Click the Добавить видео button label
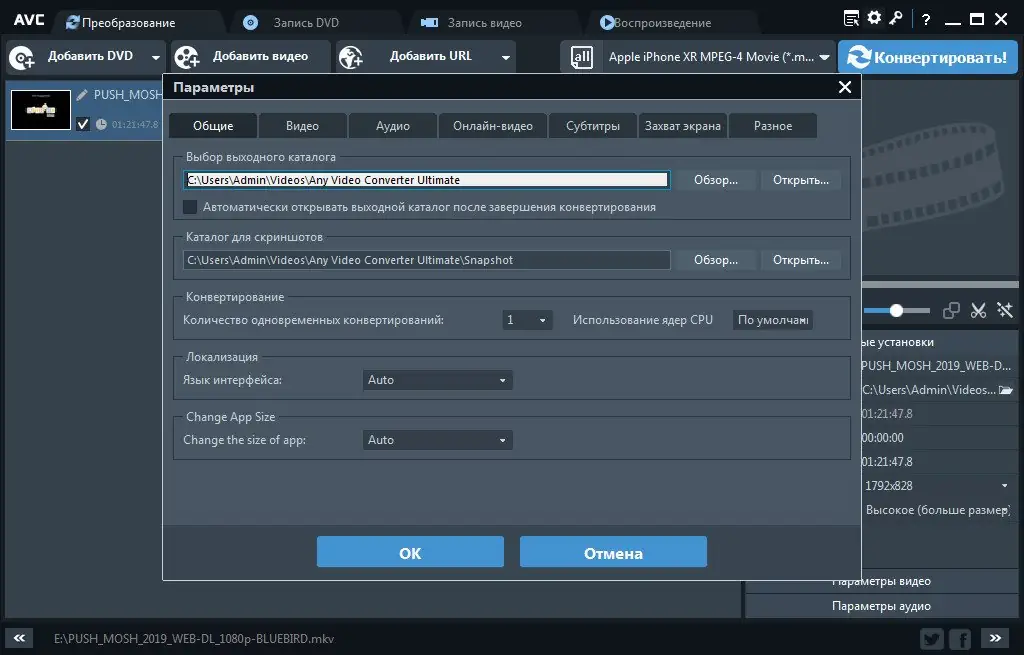Image resolution: width=1024 pixels, height=655 pixels. pos(261,56)
